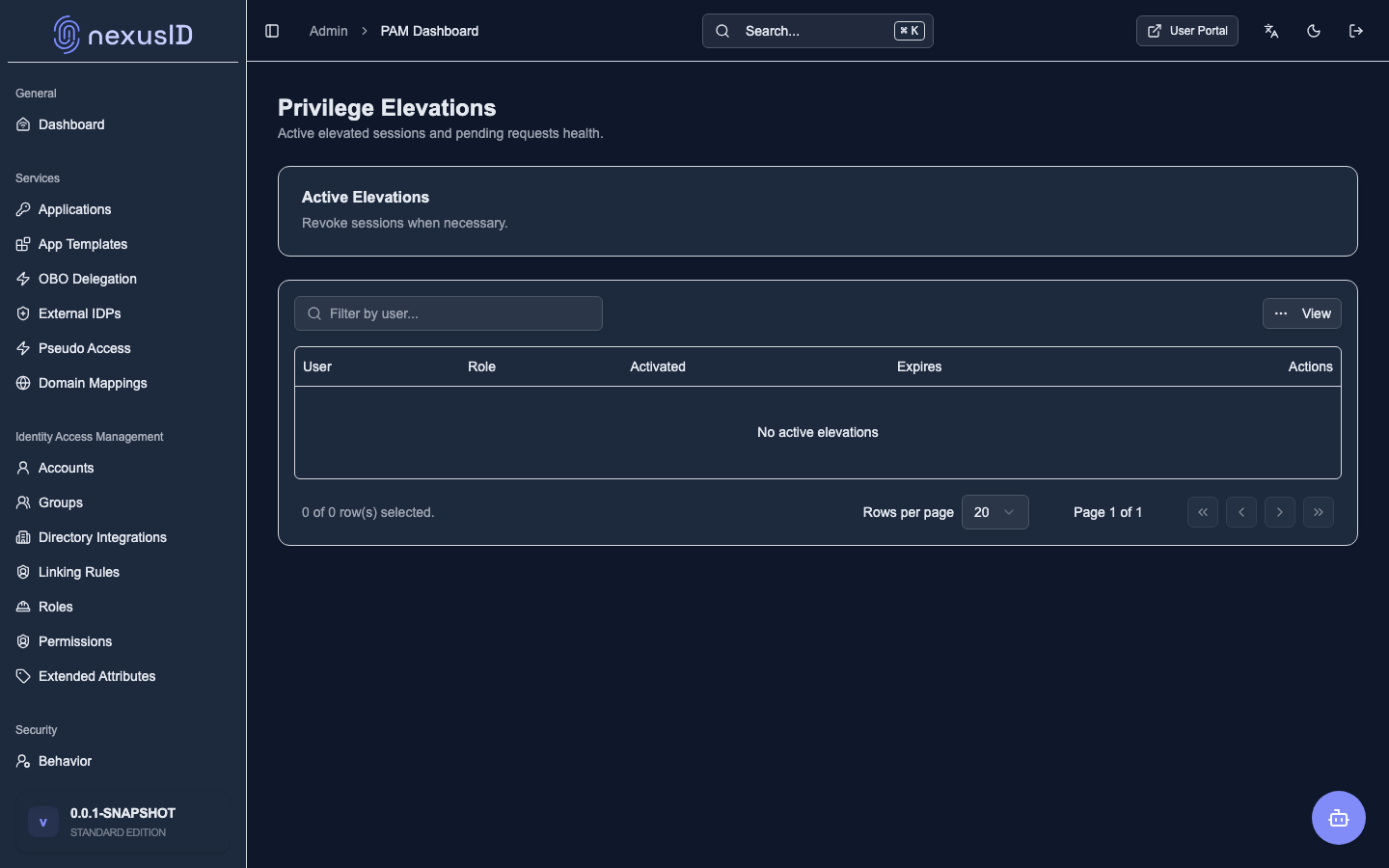
Task: Click the 0.0.1-SNAPSHOT version label
Action: coord(123,813)
